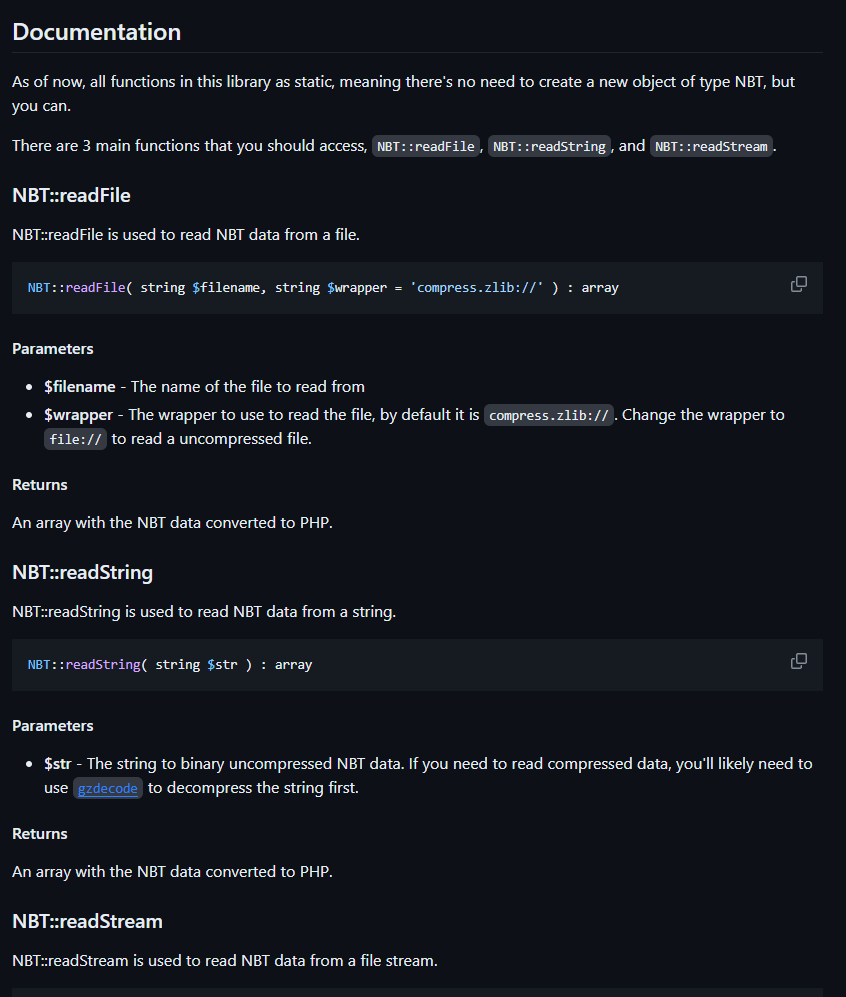Screen dimensions: 846x997
Task: Click the first Returns subheading
Action: tap(39, 485)
